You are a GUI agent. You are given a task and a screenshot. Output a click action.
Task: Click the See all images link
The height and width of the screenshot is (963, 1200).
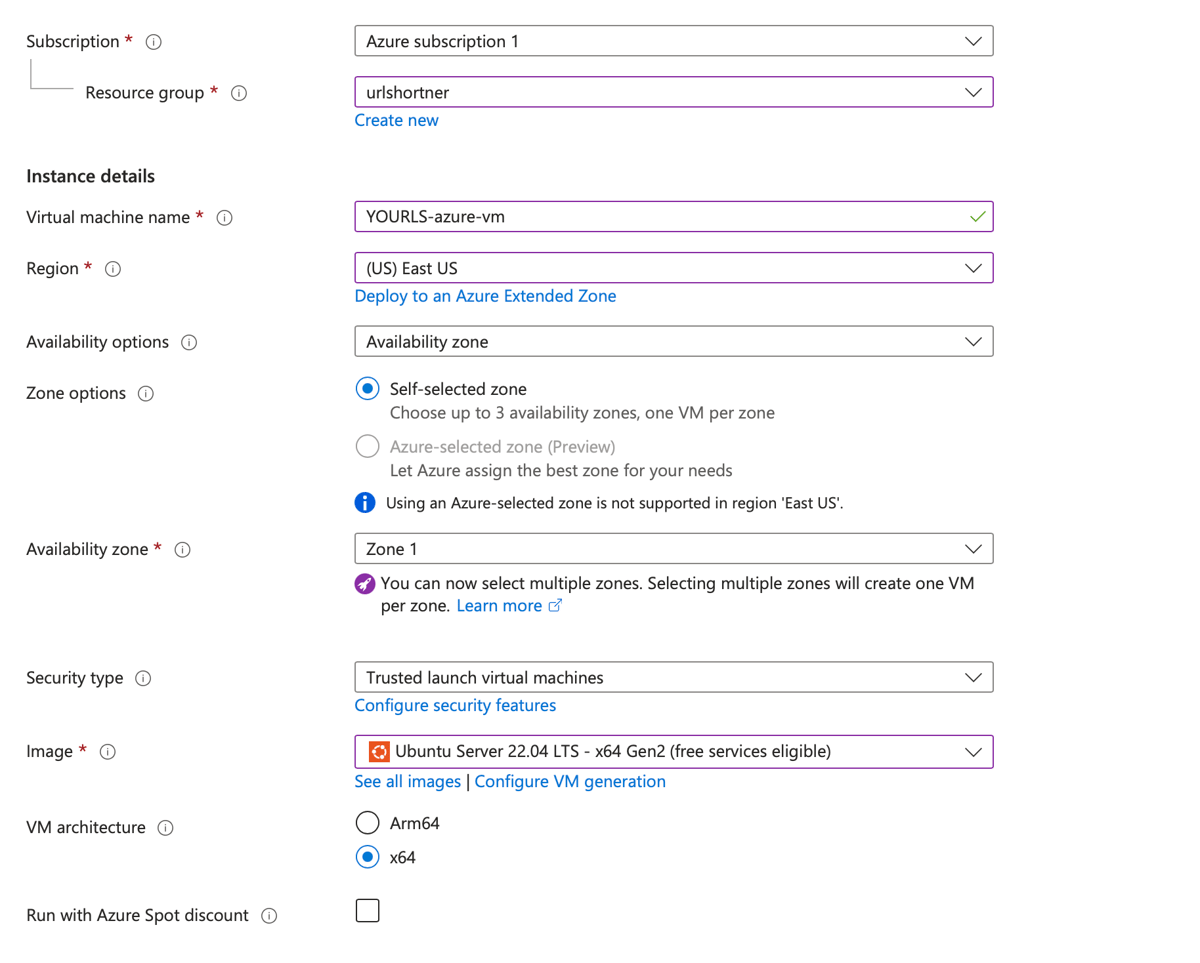[408, 782]
